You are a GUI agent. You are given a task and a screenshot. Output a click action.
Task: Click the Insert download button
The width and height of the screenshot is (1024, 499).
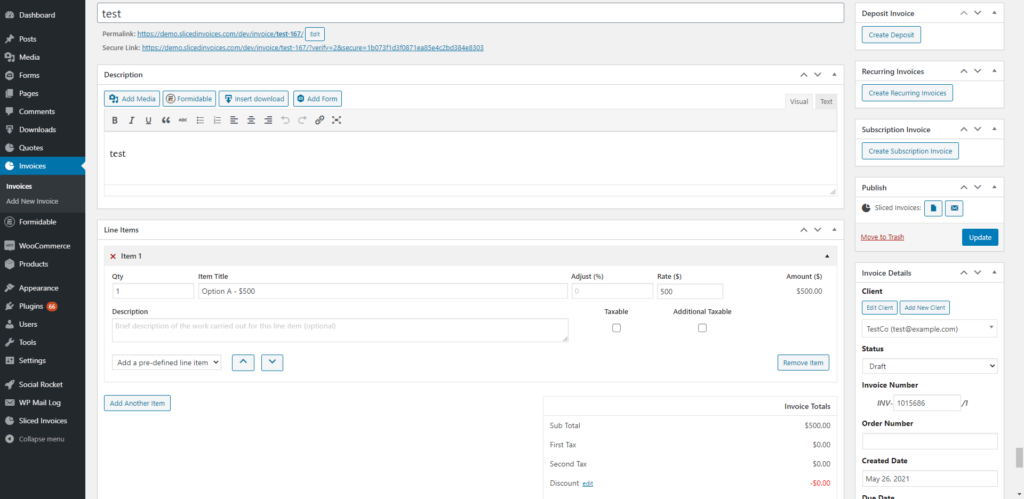tap(253, 99)
